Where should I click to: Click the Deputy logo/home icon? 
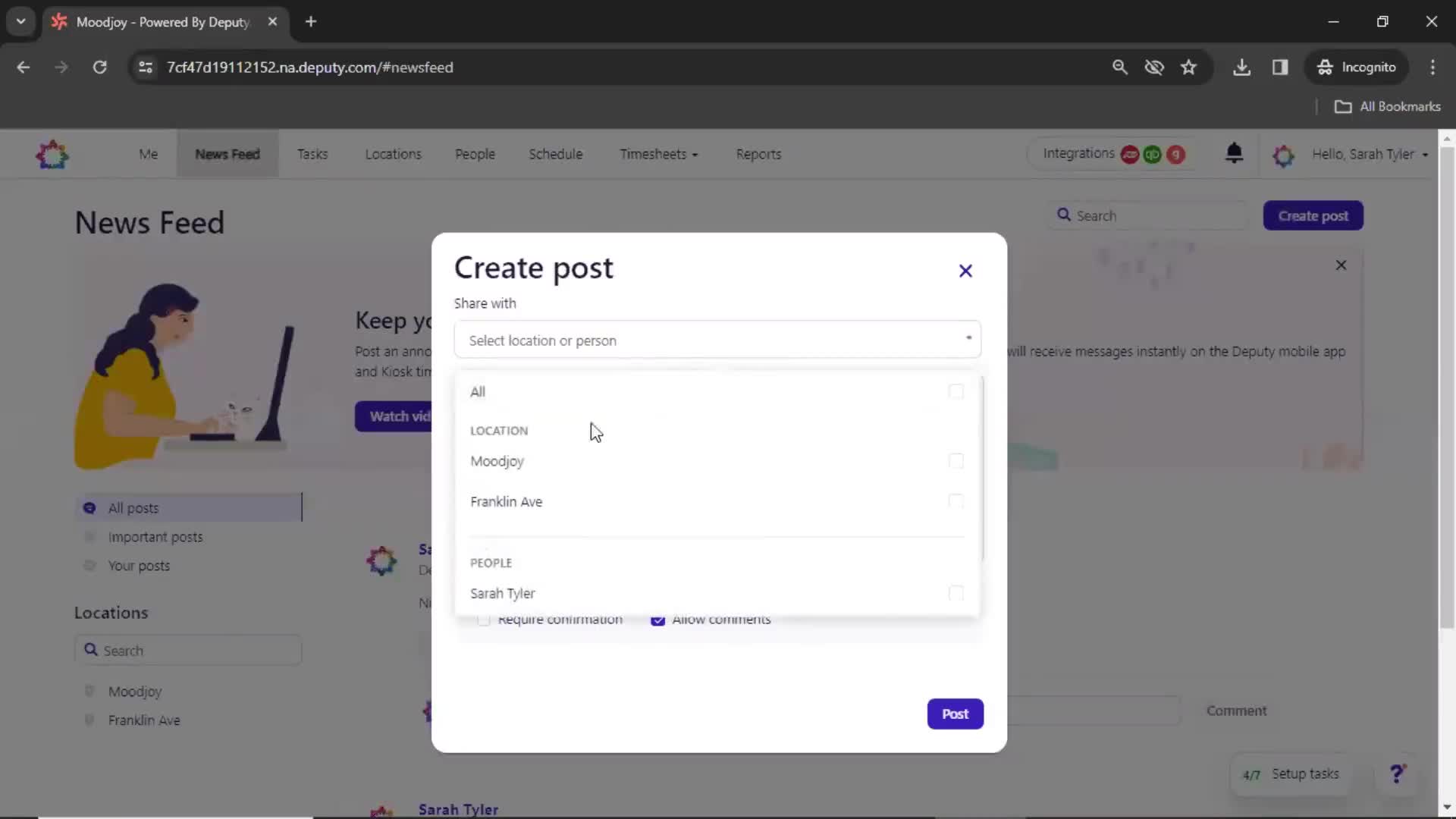pos(53,154)
